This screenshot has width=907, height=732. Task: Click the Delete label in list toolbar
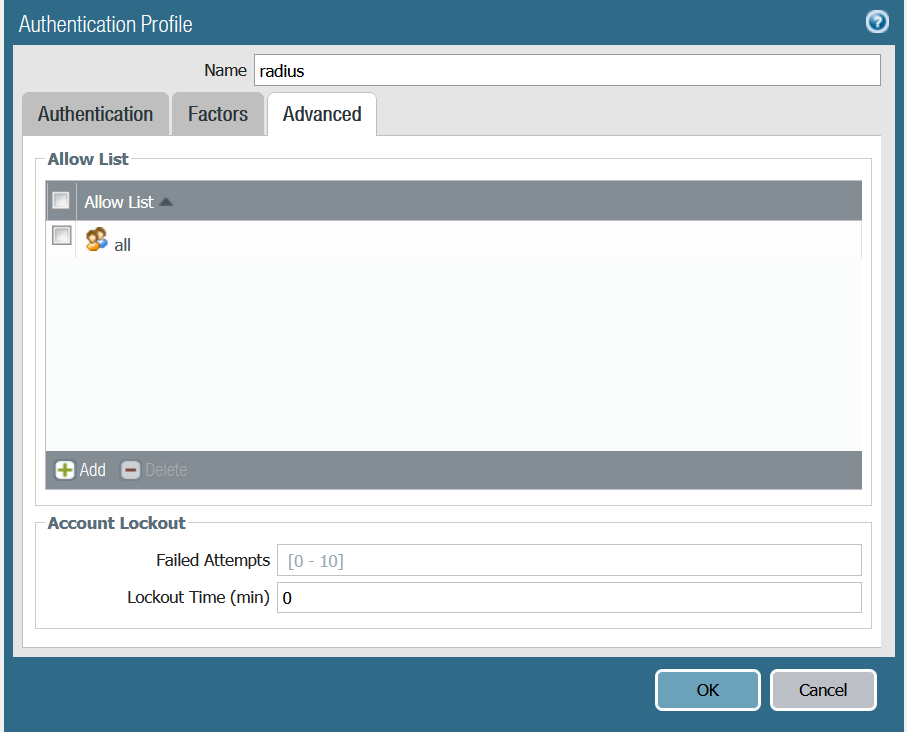point(166,470)
